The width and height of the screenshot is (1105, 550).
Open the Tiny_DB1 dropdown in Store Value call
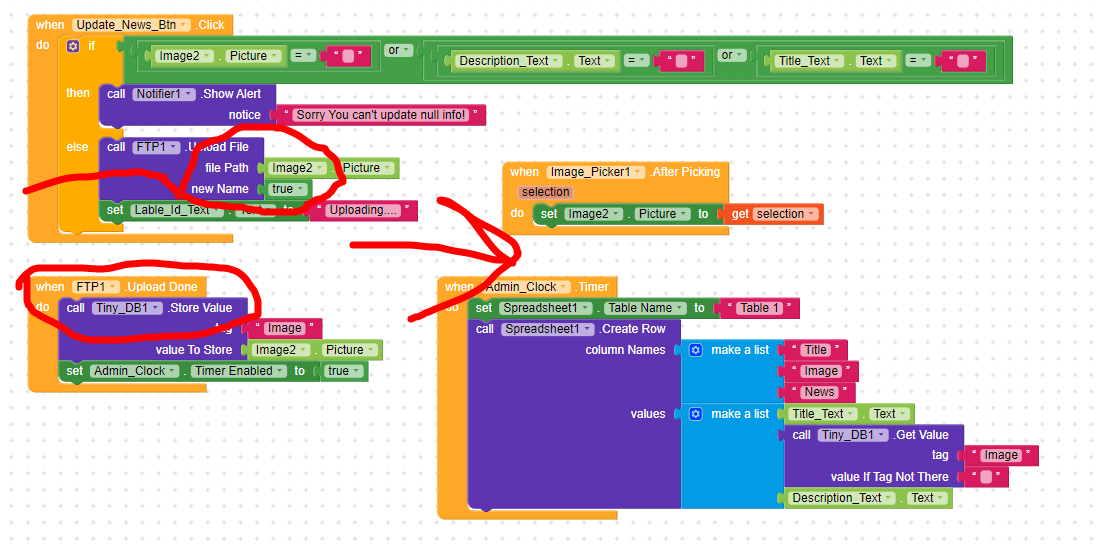(127, 307)
